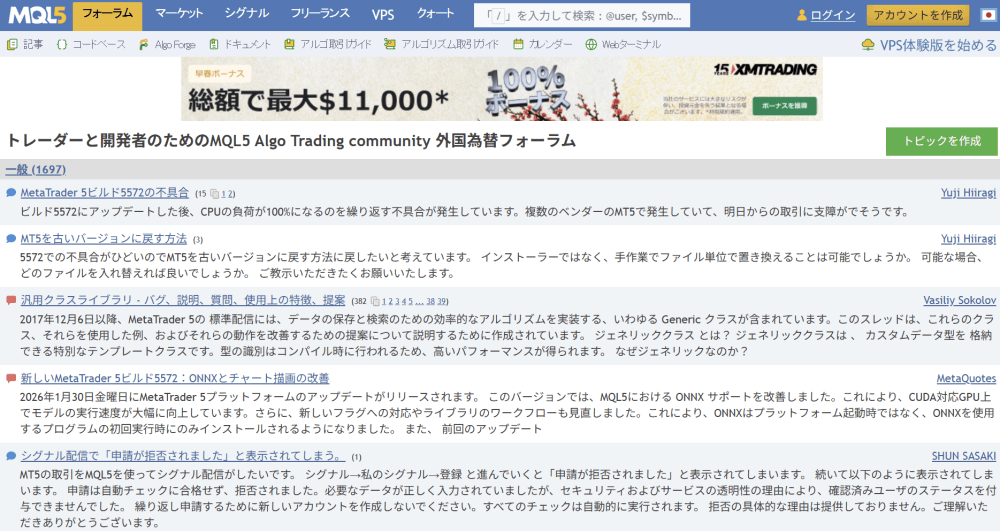Click pages icon of 汎用クラスライブラリ topic
The height and width of the screenshot is (531, 1000).
pyautogui.click(x=375, y=302)
